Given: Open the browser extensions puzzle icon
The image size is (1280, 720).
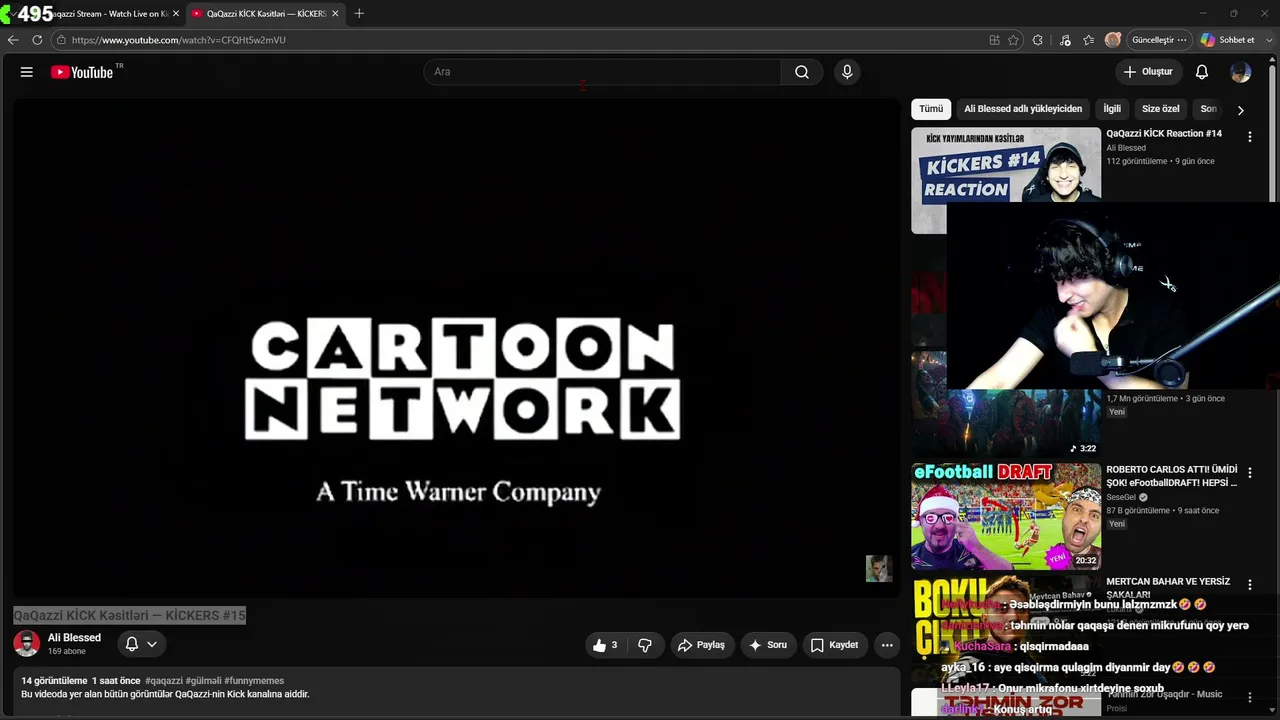Looking at the screenshot, I should [x=1037, y=40].
